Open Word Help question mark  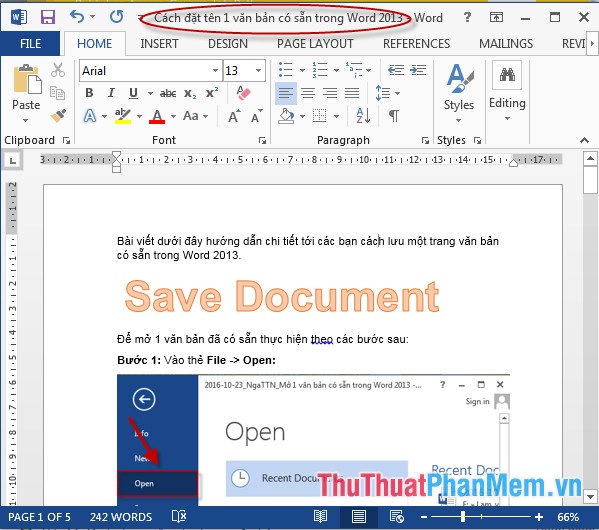(x=467, y=17)
